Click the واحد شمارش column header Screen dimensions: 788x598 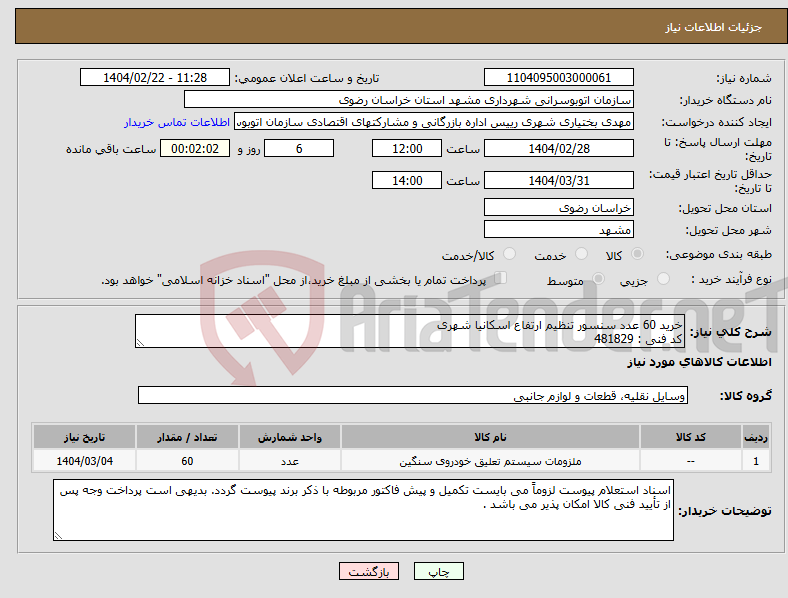click(290, 437)
